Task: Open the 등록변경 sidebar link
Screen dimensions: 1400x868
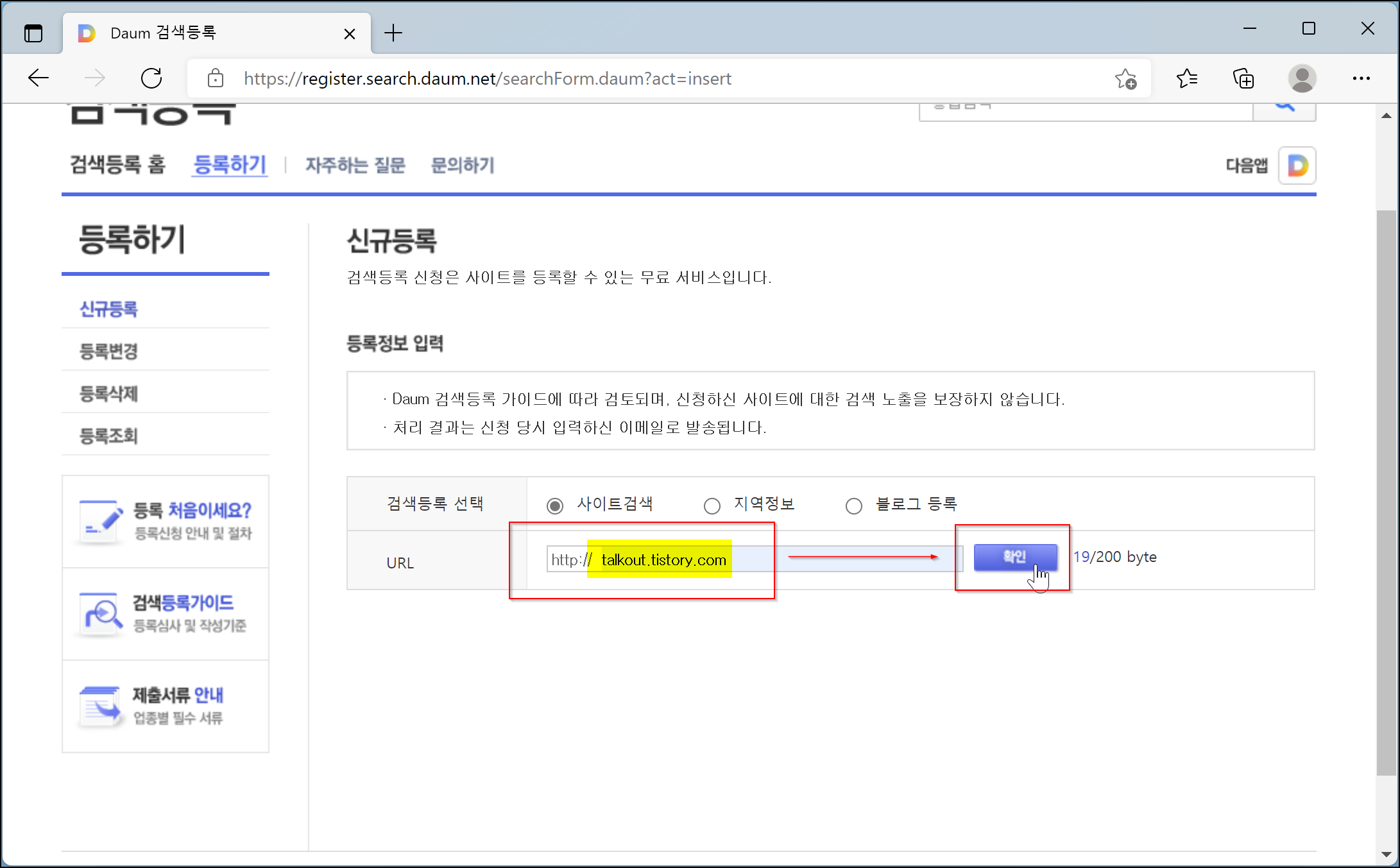Action: point(108,351)
